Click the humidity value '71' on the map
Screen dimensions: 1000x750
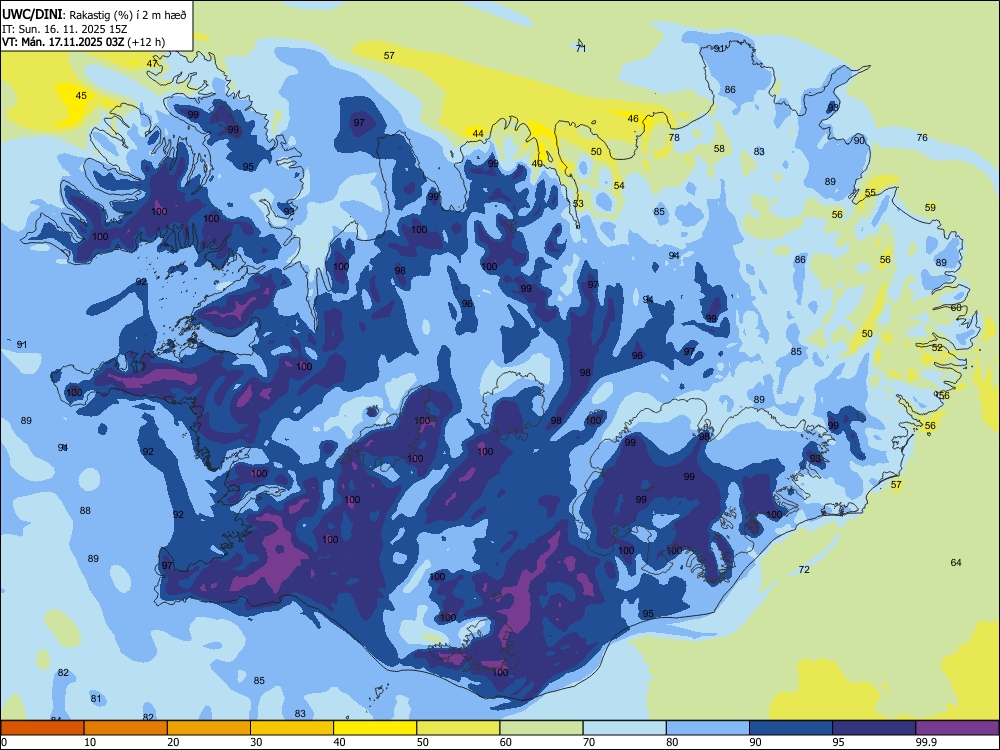(580, 48)
